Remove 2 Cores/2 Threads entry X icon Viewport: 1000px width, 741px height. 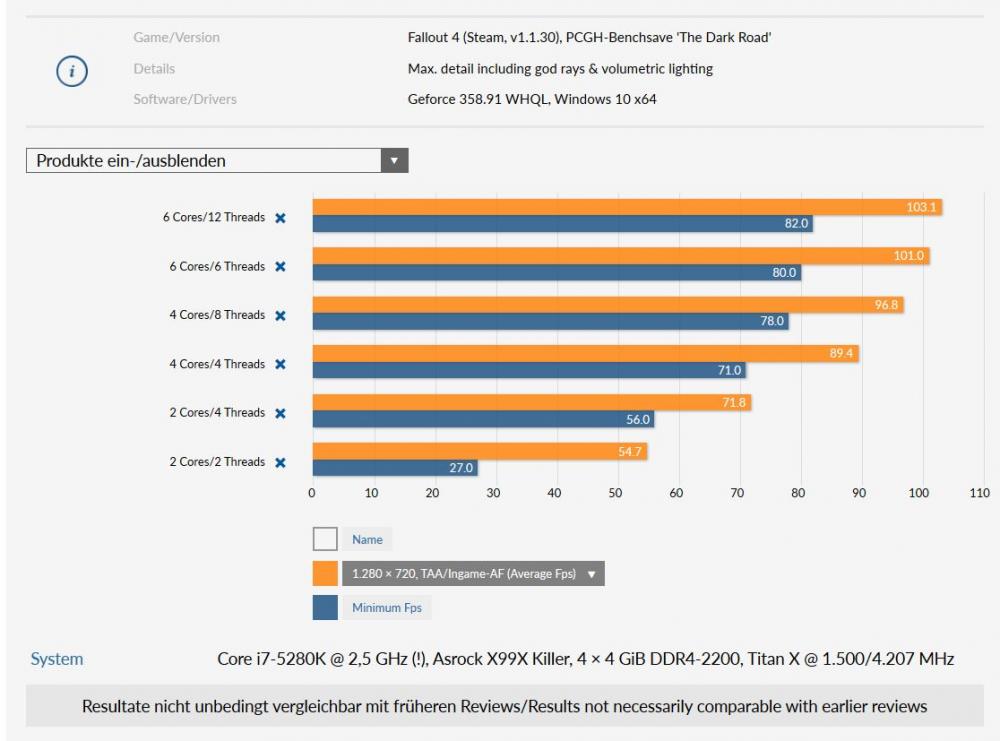[280, 462]
